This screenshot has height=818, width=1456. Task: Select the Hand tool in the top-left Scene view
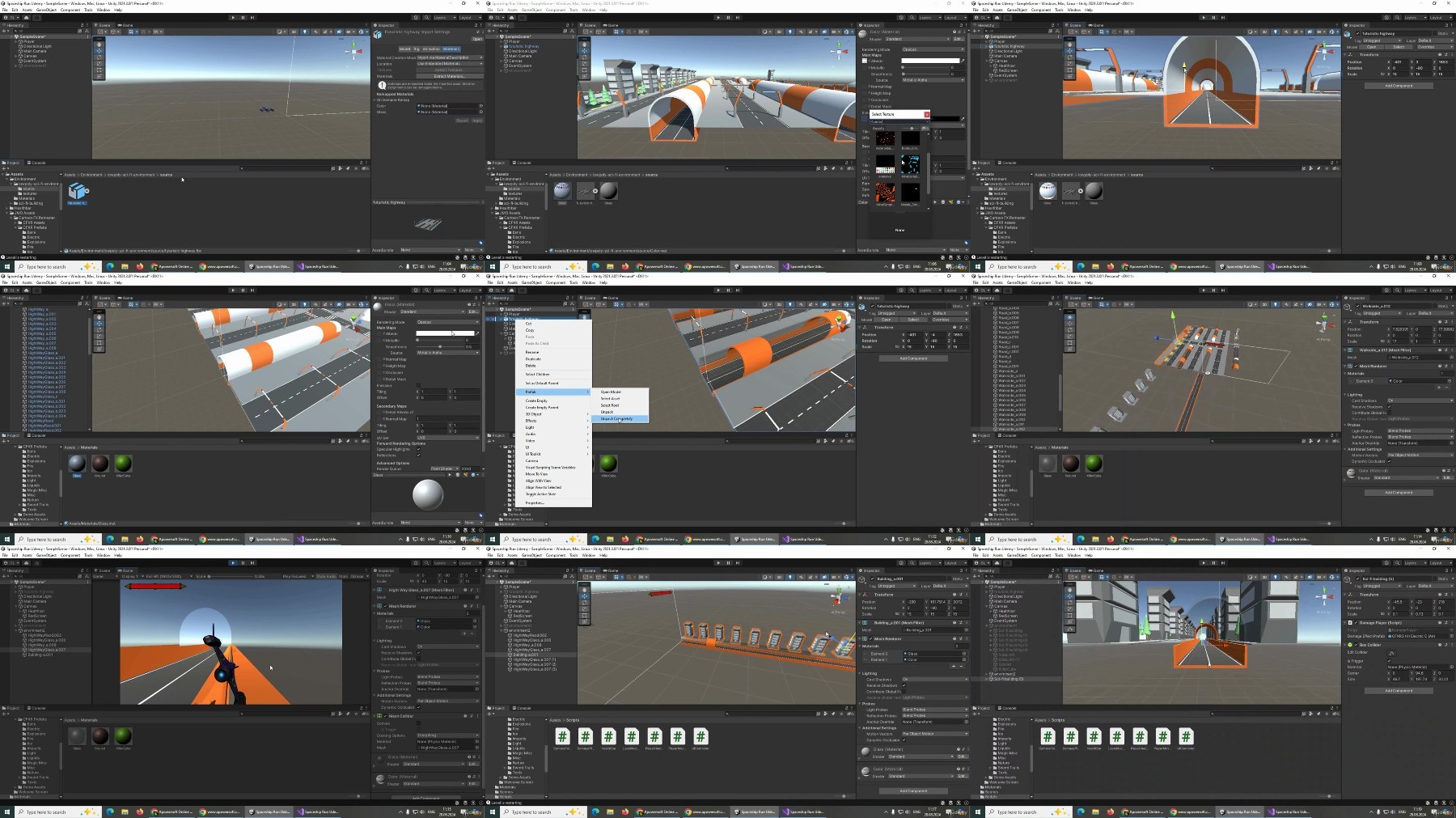[x=99, y=44]
